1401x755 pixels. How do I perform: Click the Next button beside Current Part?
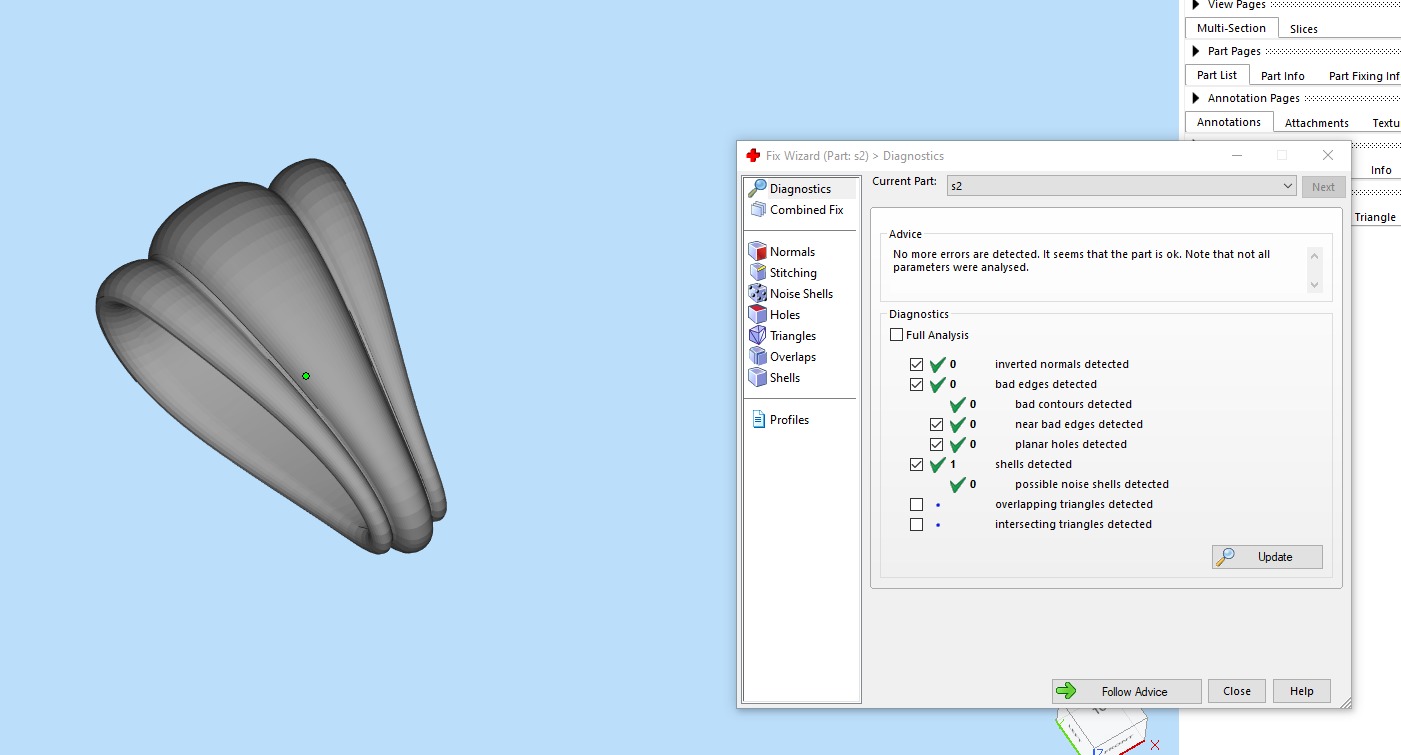click(x=1323, y=187)
